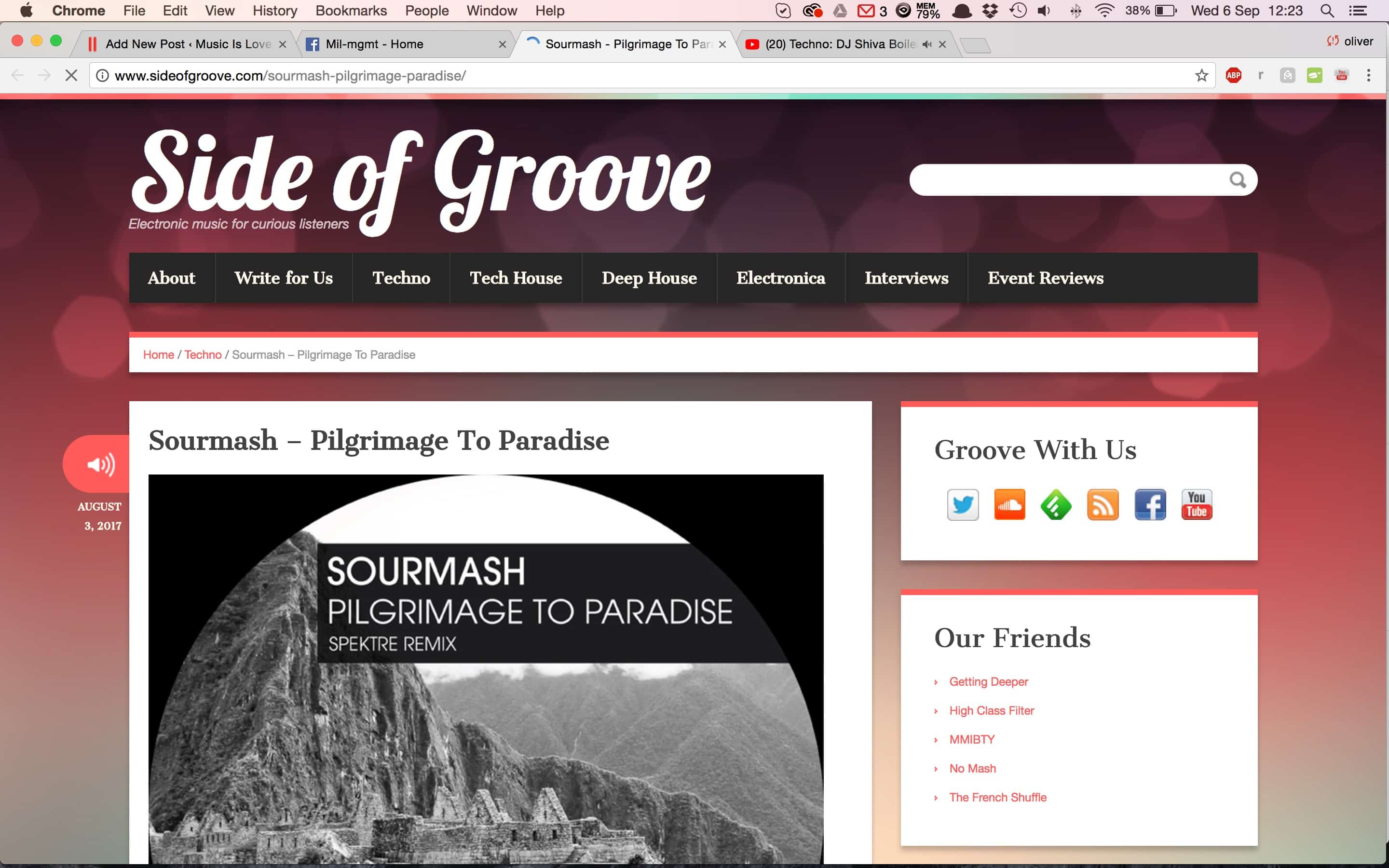Open the RSS feed icon

(x=1103, y=504)
